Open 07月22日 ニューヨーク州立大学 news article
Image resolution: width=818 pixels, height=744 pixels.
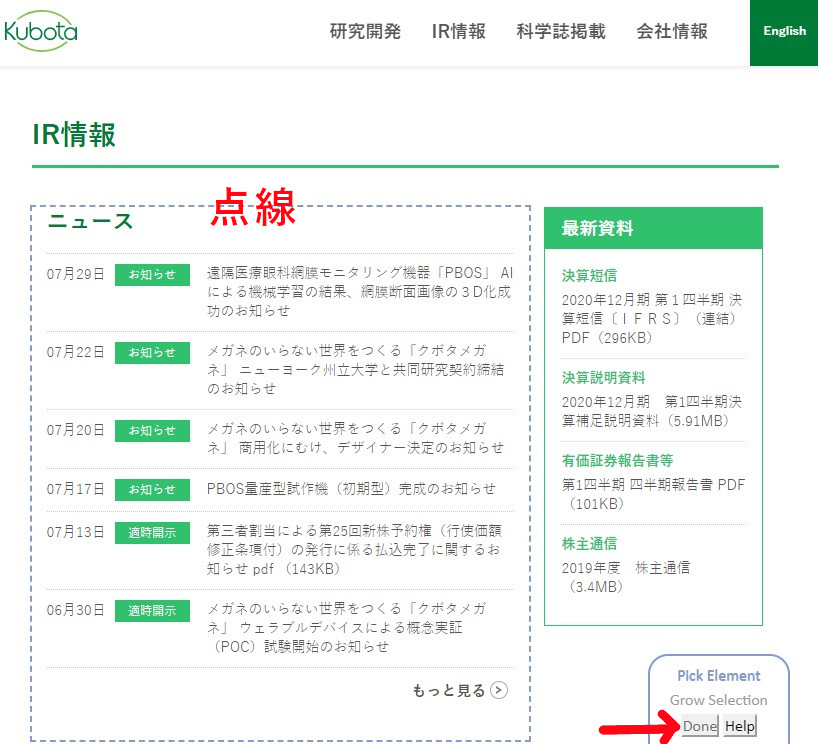click(x=355, y=369)
